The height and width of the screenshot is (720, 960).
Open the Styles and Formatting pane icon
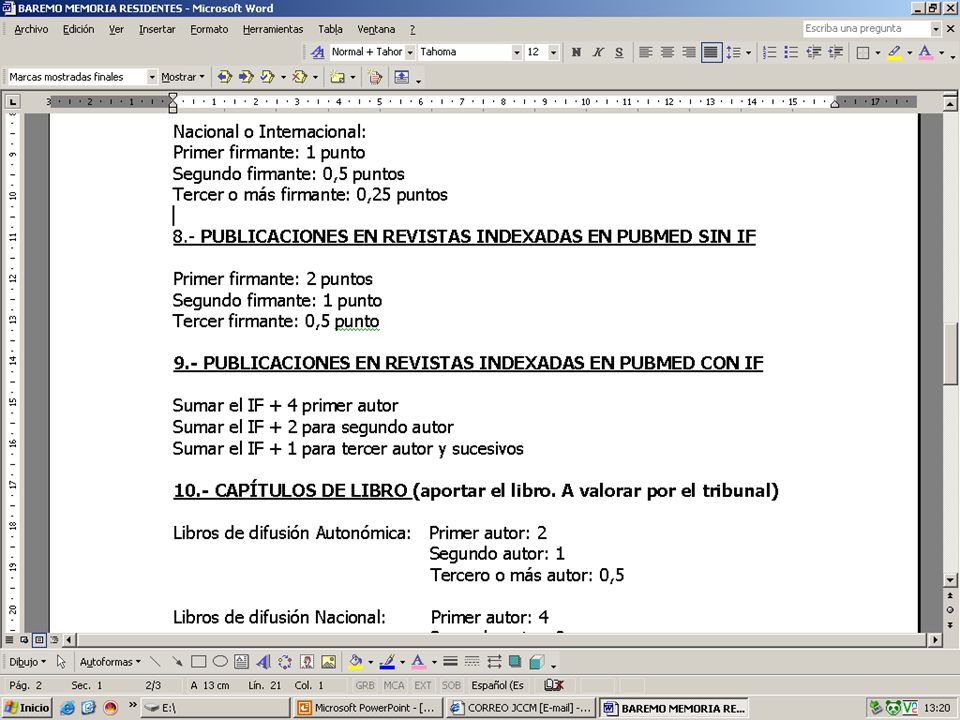coord(317,52)
